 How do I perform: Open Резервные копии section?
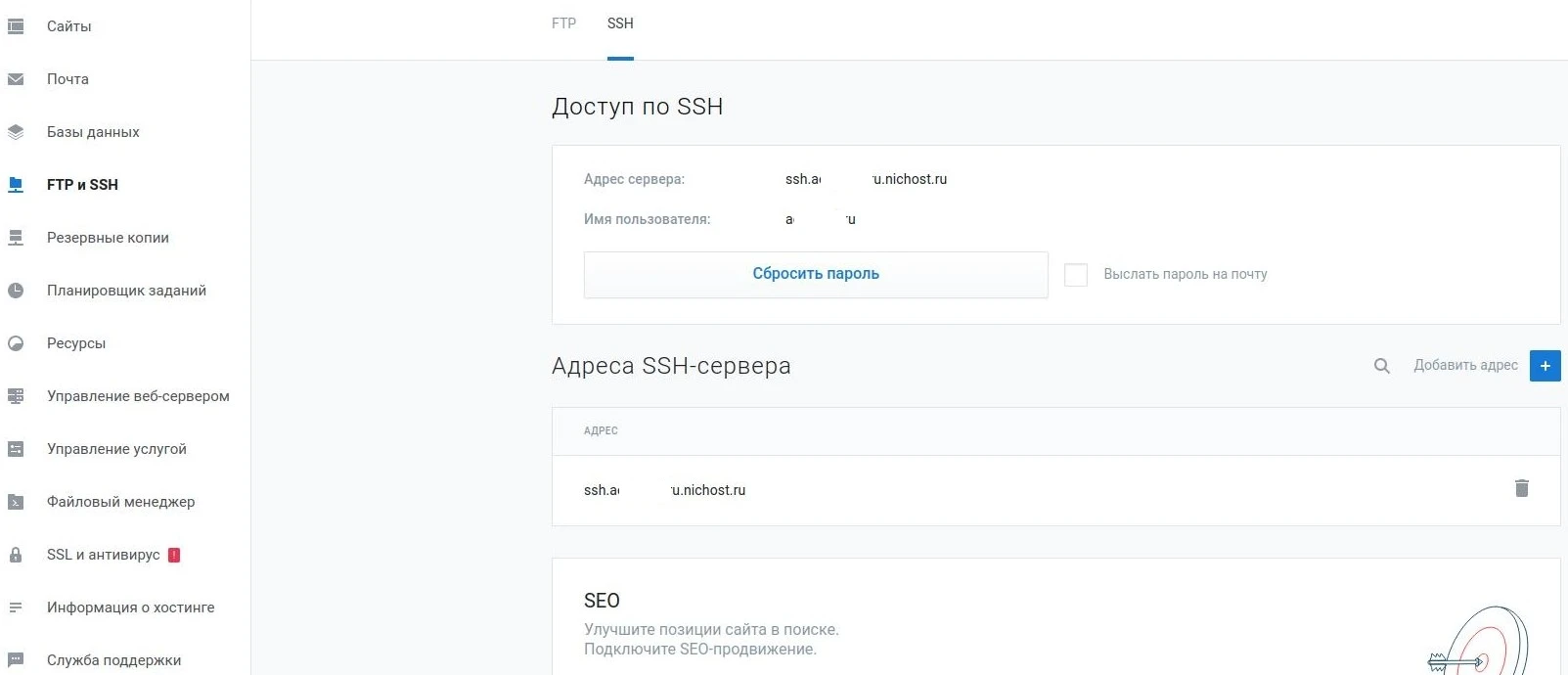pyautogui.click(x=108, y=238)
